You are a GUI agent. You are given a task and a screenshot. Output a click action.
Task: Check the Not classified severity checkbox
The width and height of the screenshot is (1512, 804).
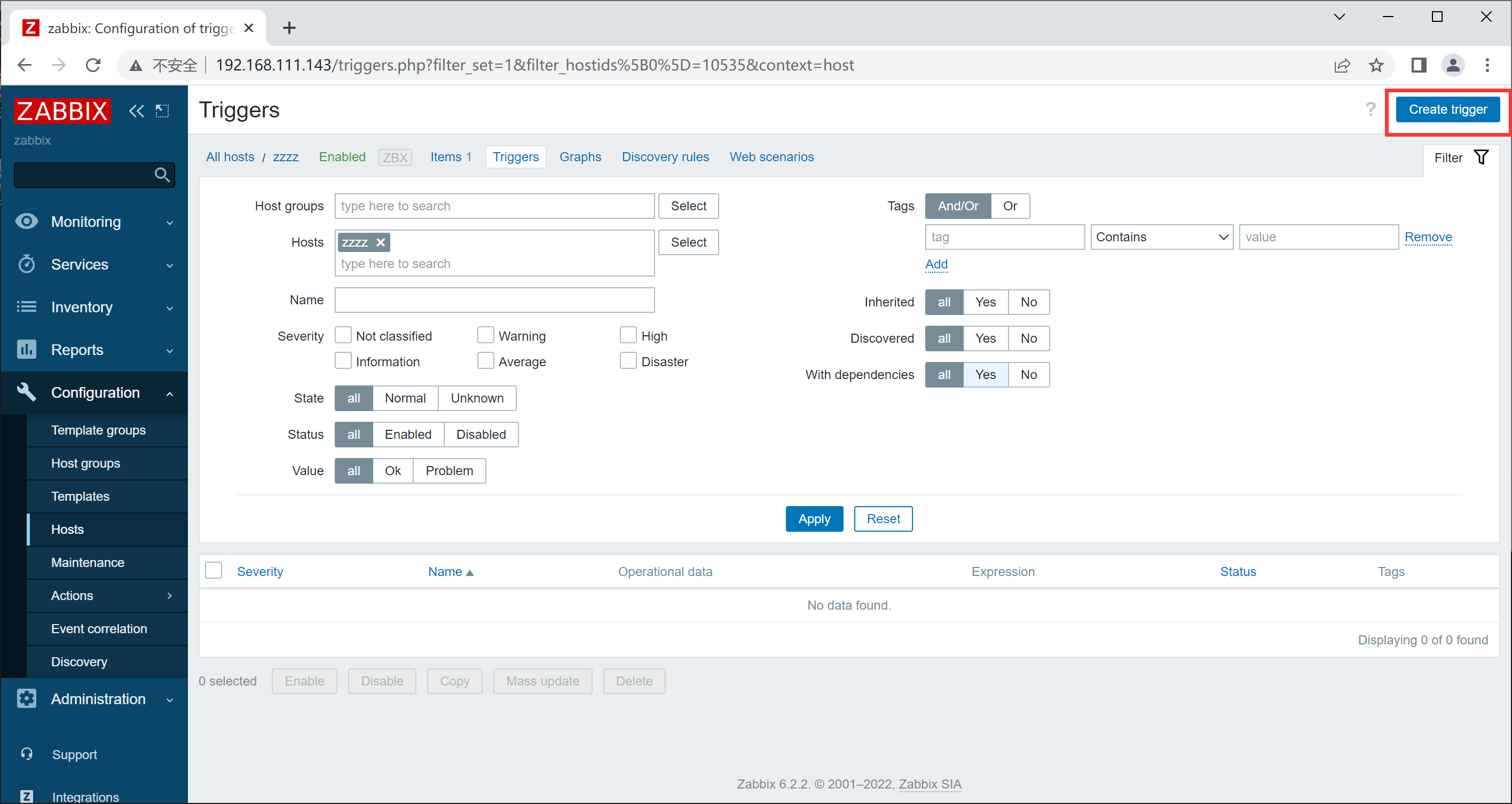pos(343,335)
